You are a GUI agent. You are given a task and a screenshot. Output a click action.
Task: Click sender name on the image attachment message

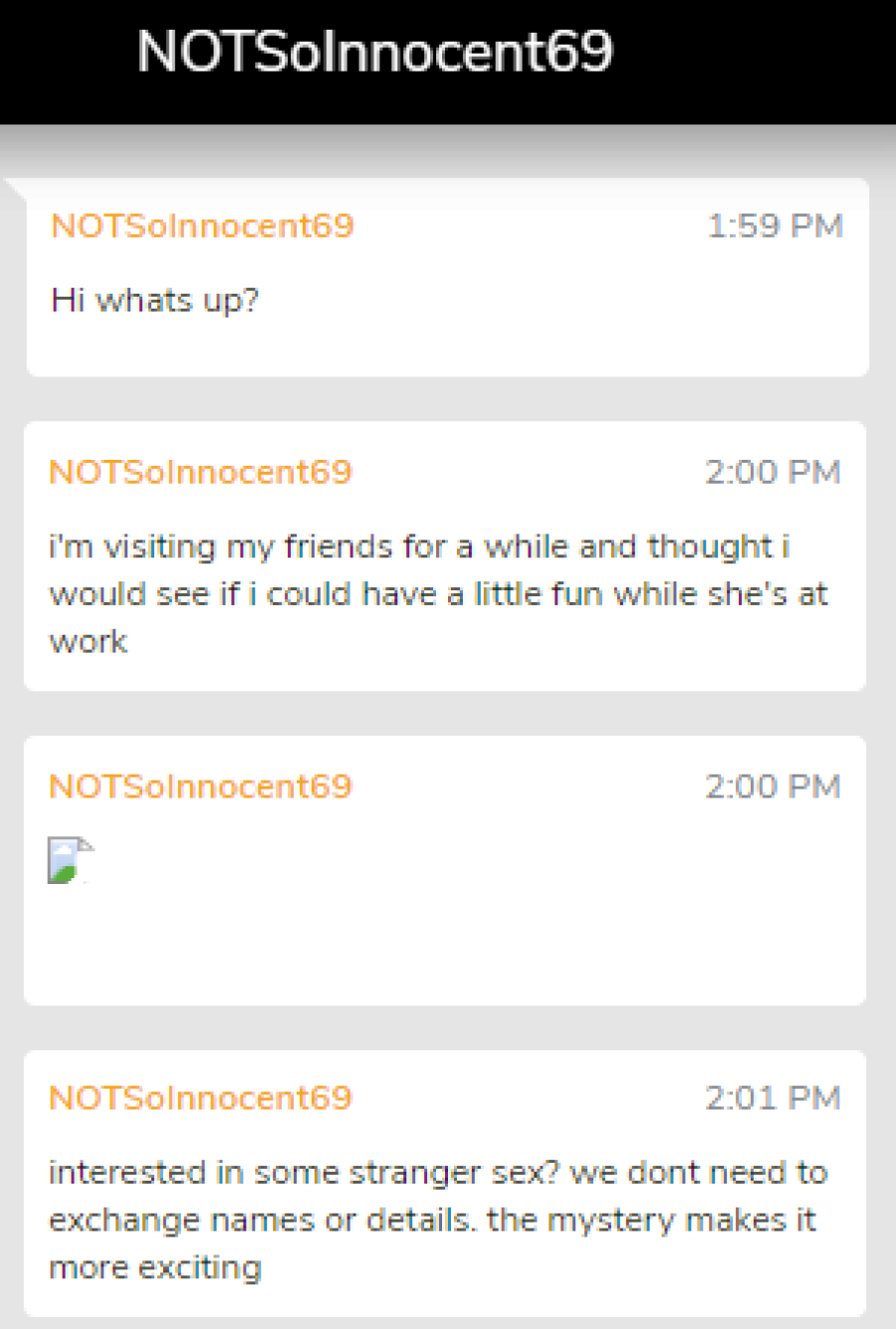tap(201, 786)
